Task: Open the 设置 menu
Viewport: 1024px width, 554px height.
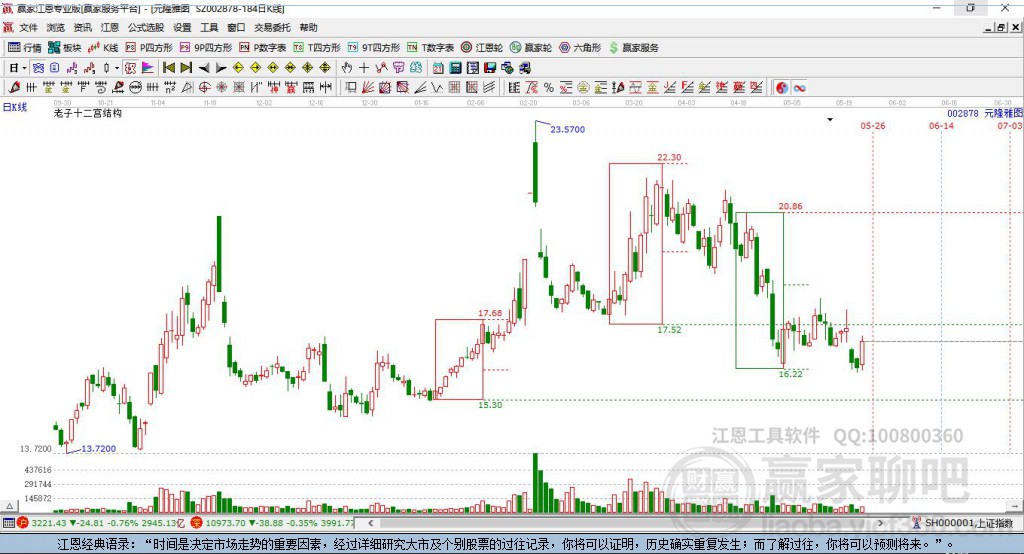Action: [182, 27]
